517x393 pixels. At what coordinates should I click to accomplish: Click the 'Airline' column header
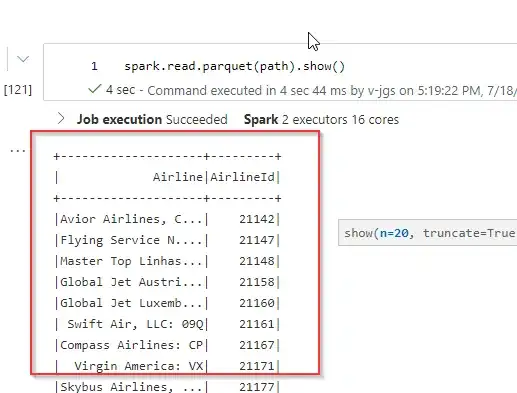pyautogui.click(x=178, y=177)
